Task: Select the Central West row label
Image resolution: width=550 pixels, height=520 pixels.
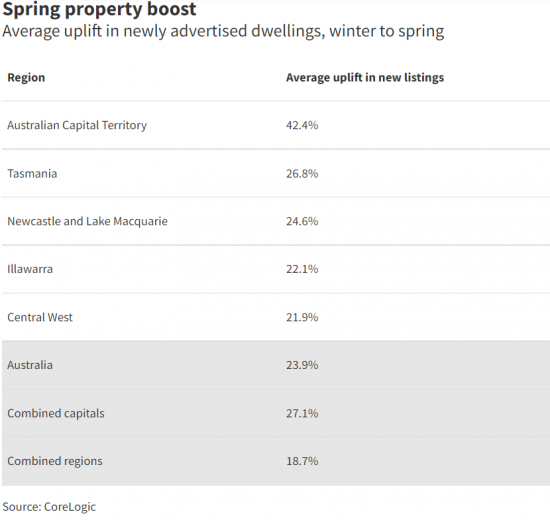Action: [x=40, y=318]
